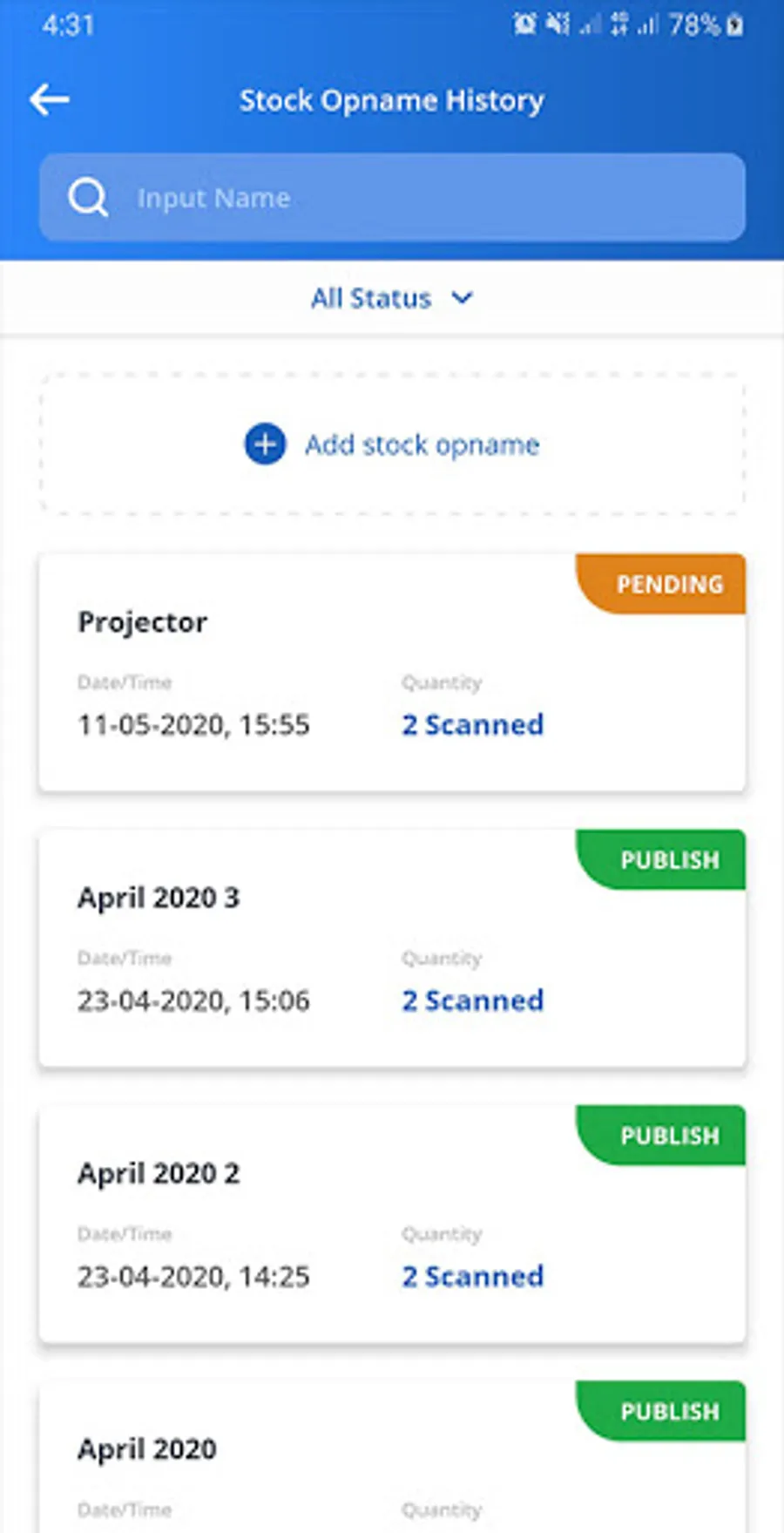
Task: Tap PUBLISH badge on April 2020 3
Action: pyautogui.click(x=669, y=860)
